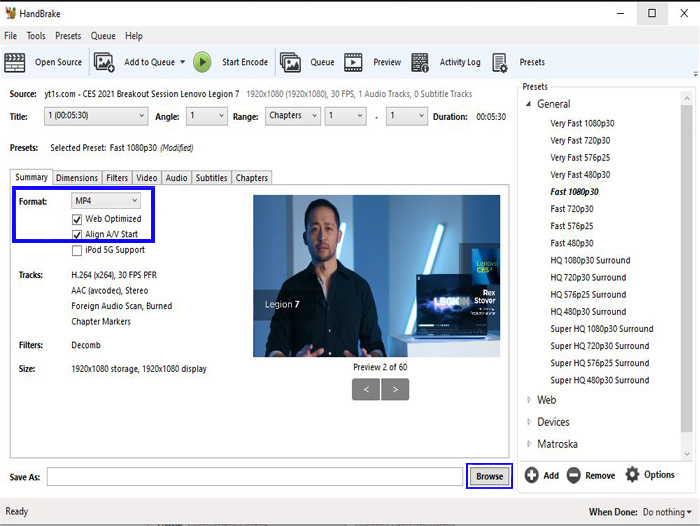The image size is (700, 526).
Task: Click the Open Source label
Action: (x=58, y=62)
